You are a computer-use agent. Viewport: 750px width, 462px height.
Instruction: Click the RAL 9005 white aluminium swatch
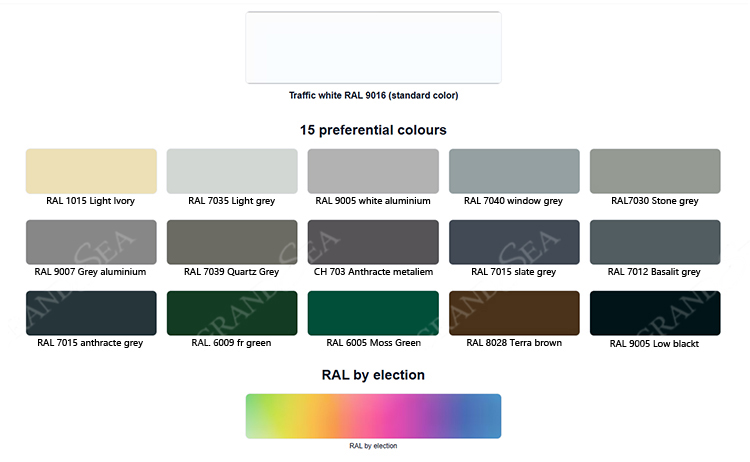point(373,171)
